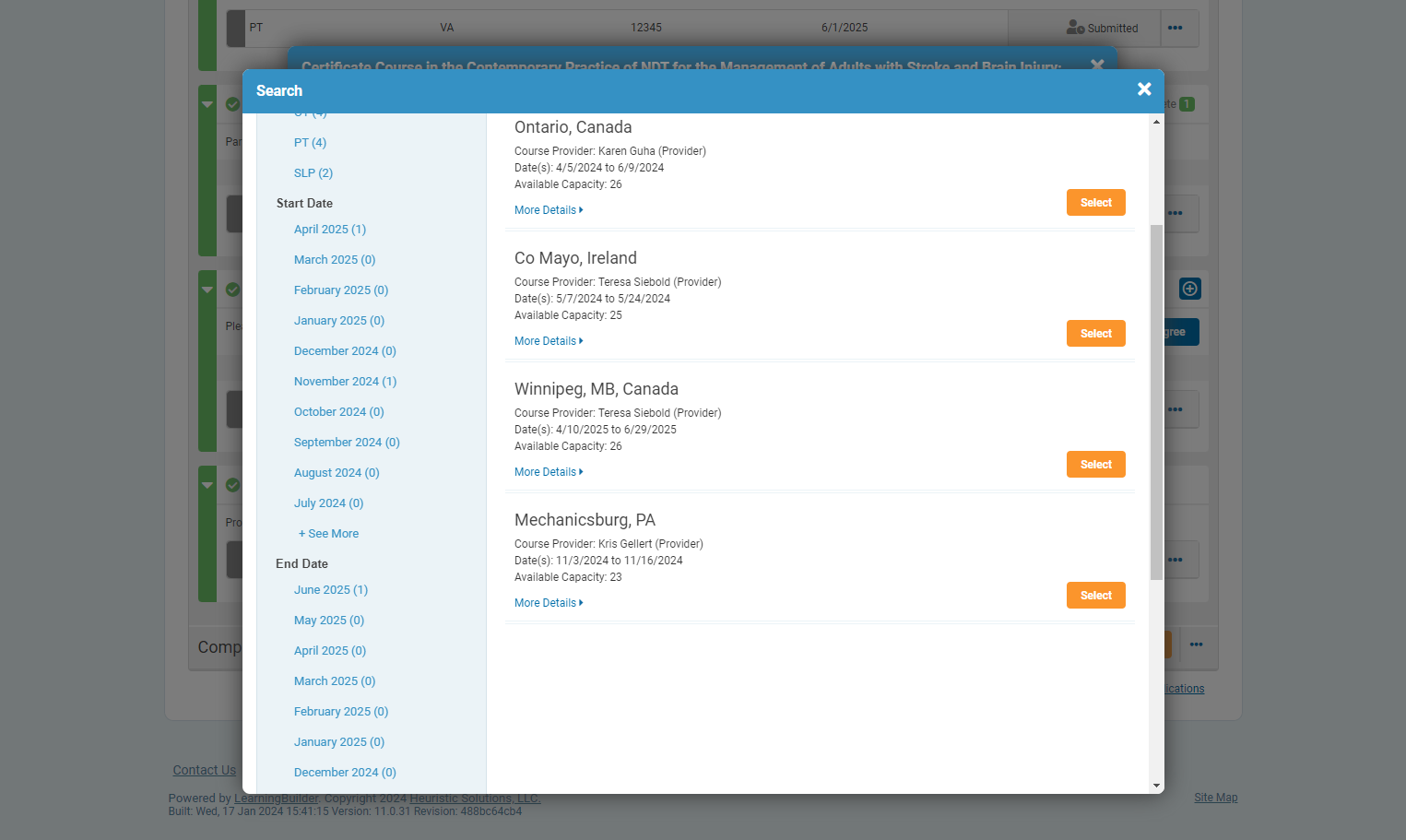This screenshot has width=1406, height=840.
Task: Filter start date December 2024 (0)
Action: tap(345, 351)
